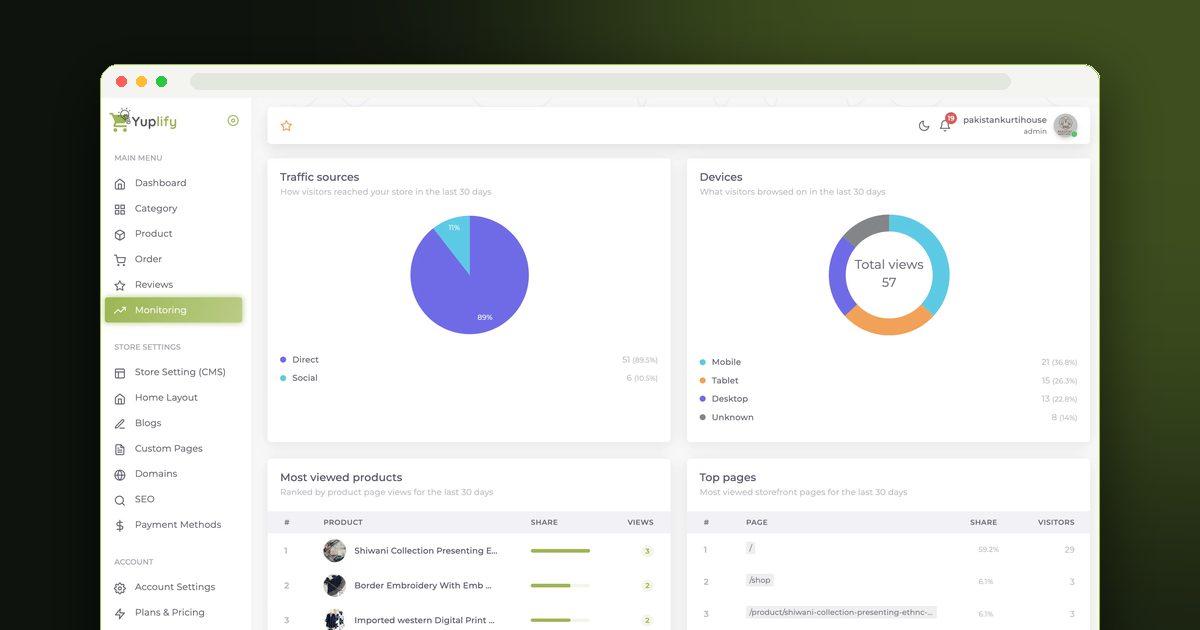Toggle the Direct legend item in Traffic sources
The width and height of the screenshot is (1200, 630).
(x=299, y=360)
